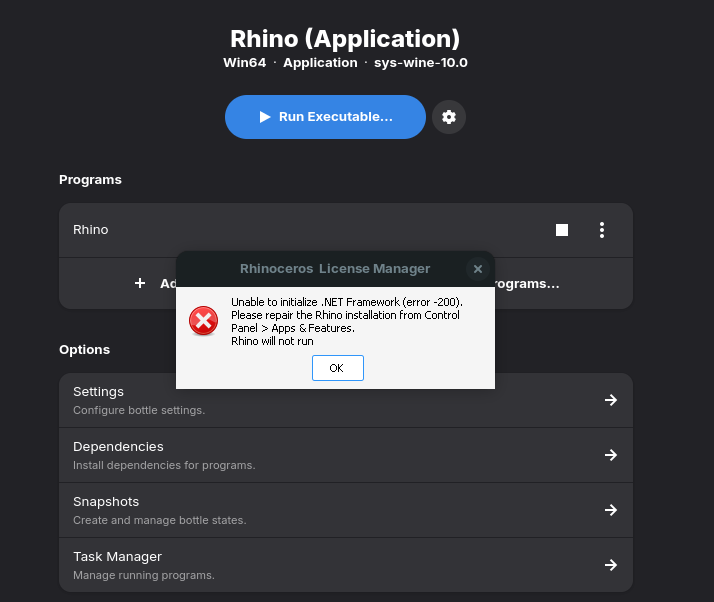The image size is (714, 602).
Task: Open the gear icon beside Run Executable
Action: [x=449, y=117]
